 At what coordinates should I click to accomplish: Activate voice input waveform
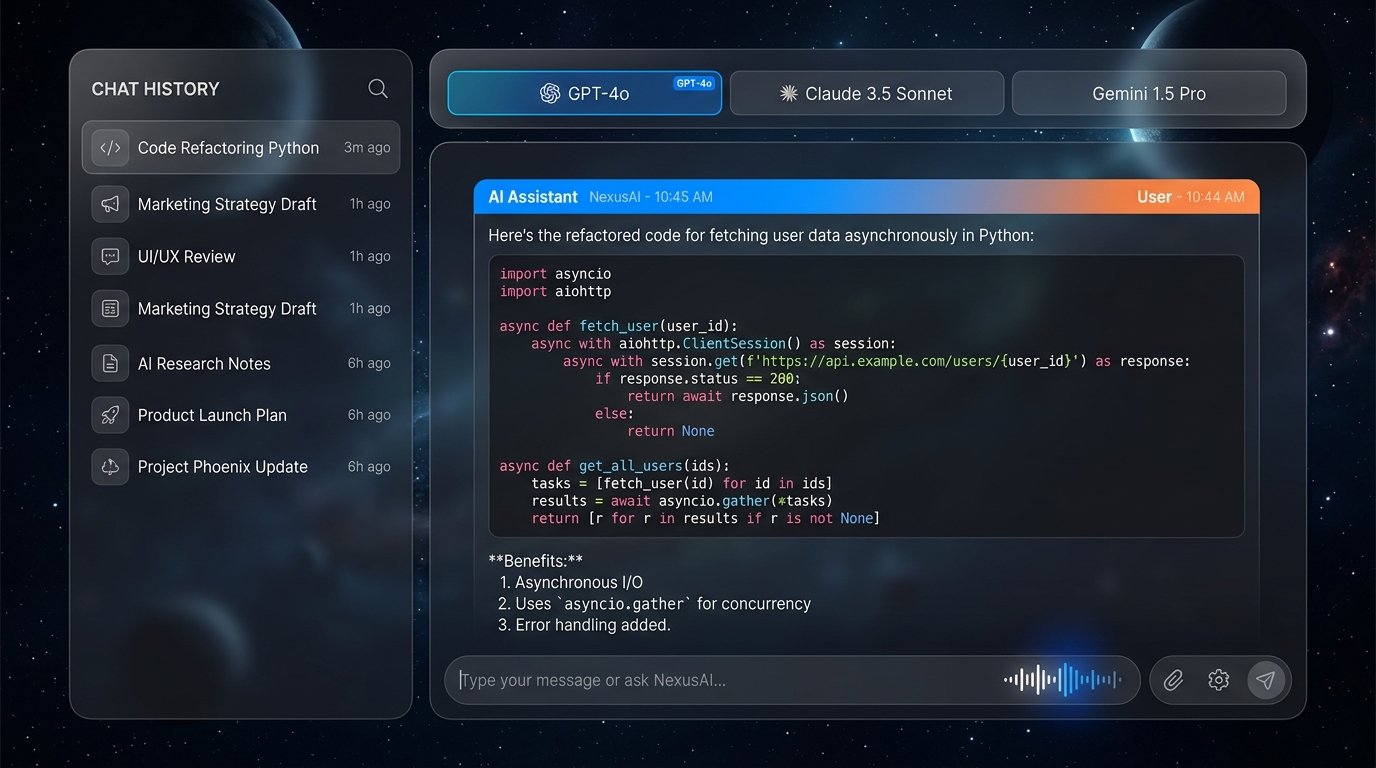[x=1063, y=680]
